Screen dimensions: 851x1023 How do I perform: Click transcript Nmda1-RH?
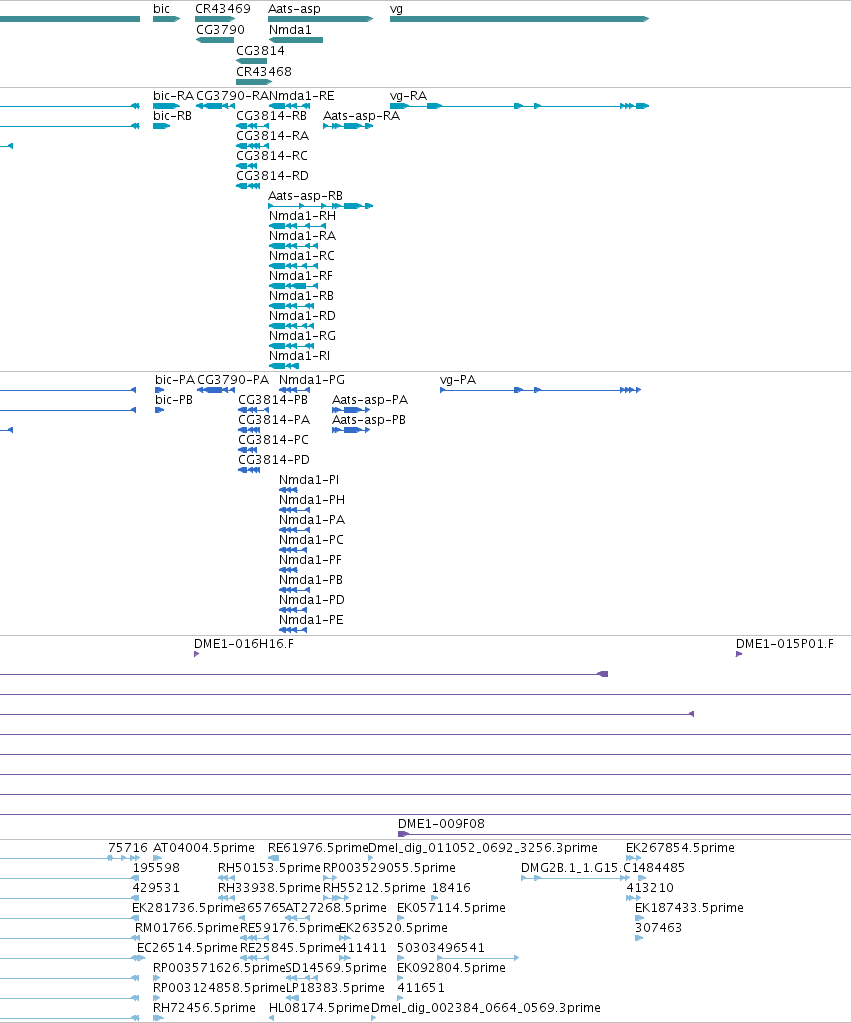click(297, 226)
